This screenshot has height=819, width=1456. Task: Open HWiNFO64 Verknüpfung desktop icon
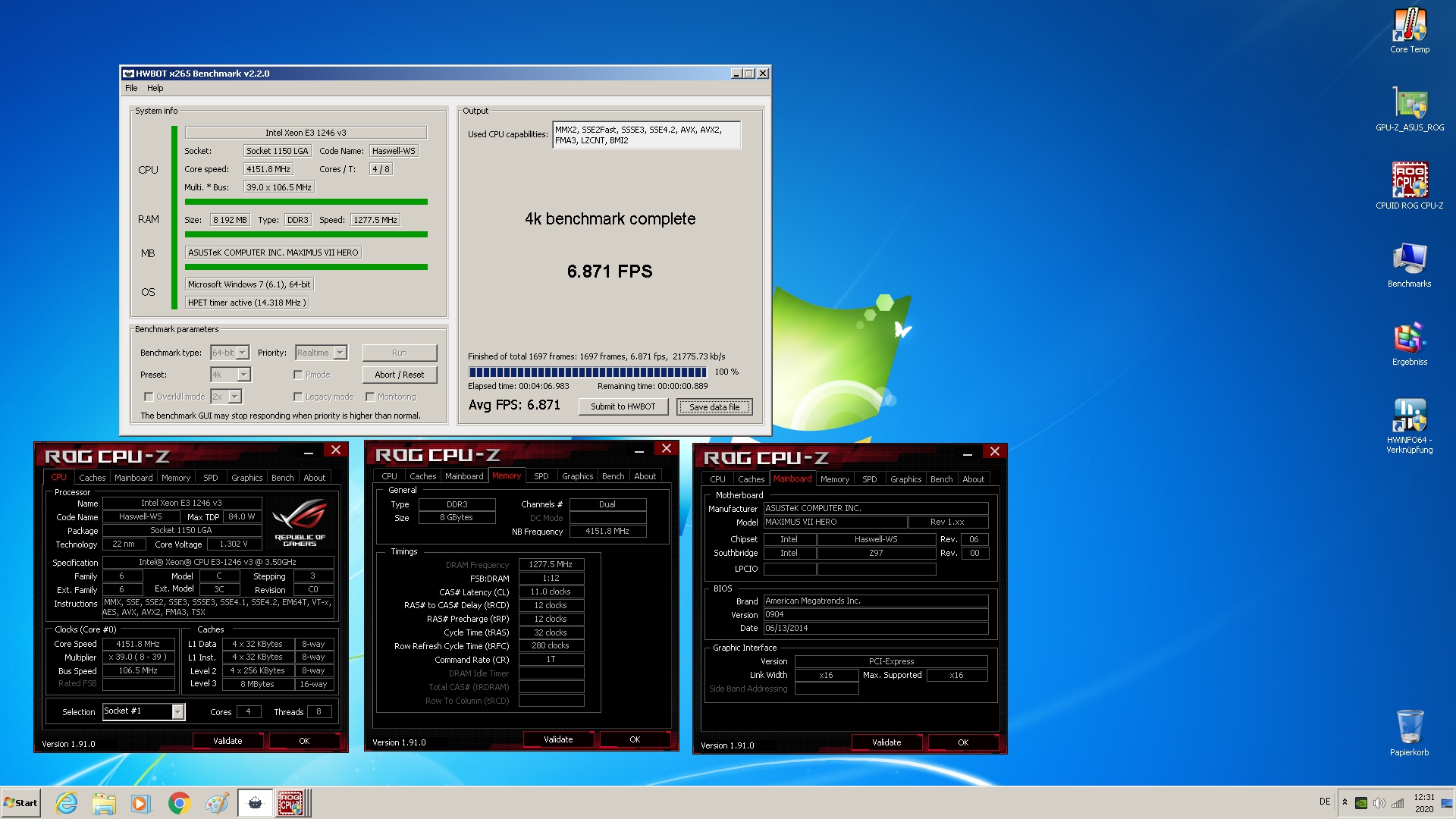click(x=1410, y=425)
